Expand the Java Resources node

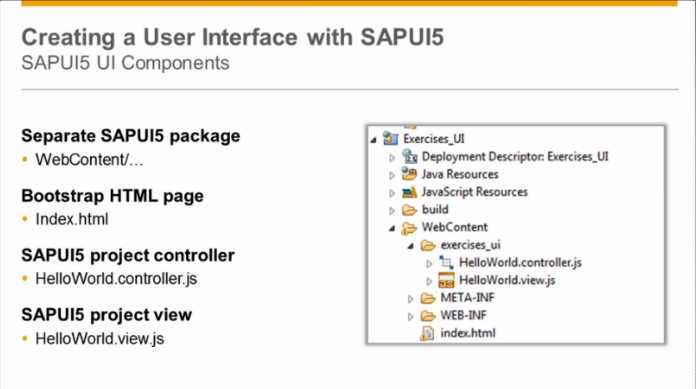coord(392,175)
